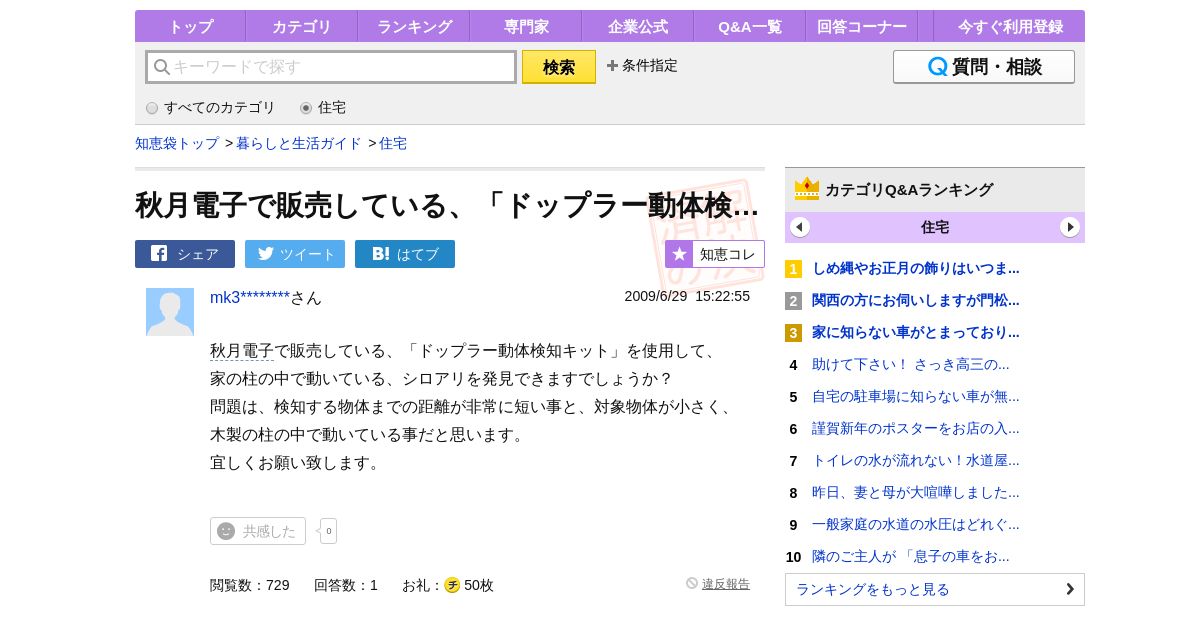
Task: Open the 専門家 tab
Action: pos(526,27)
